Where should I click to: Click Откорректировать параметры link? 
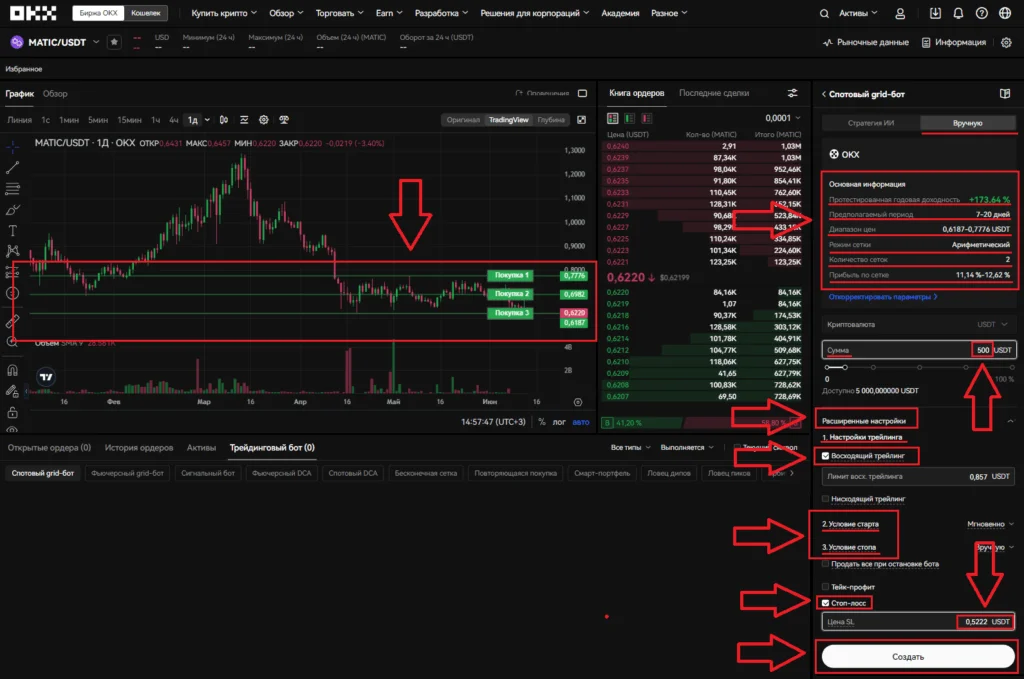pyautogui.click(x=883, y=296)
